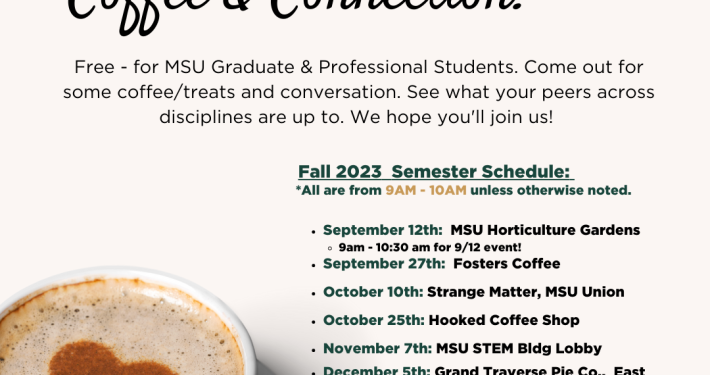
Task: Click Fosters Coffee location text
Action: (x=507, y=264)
